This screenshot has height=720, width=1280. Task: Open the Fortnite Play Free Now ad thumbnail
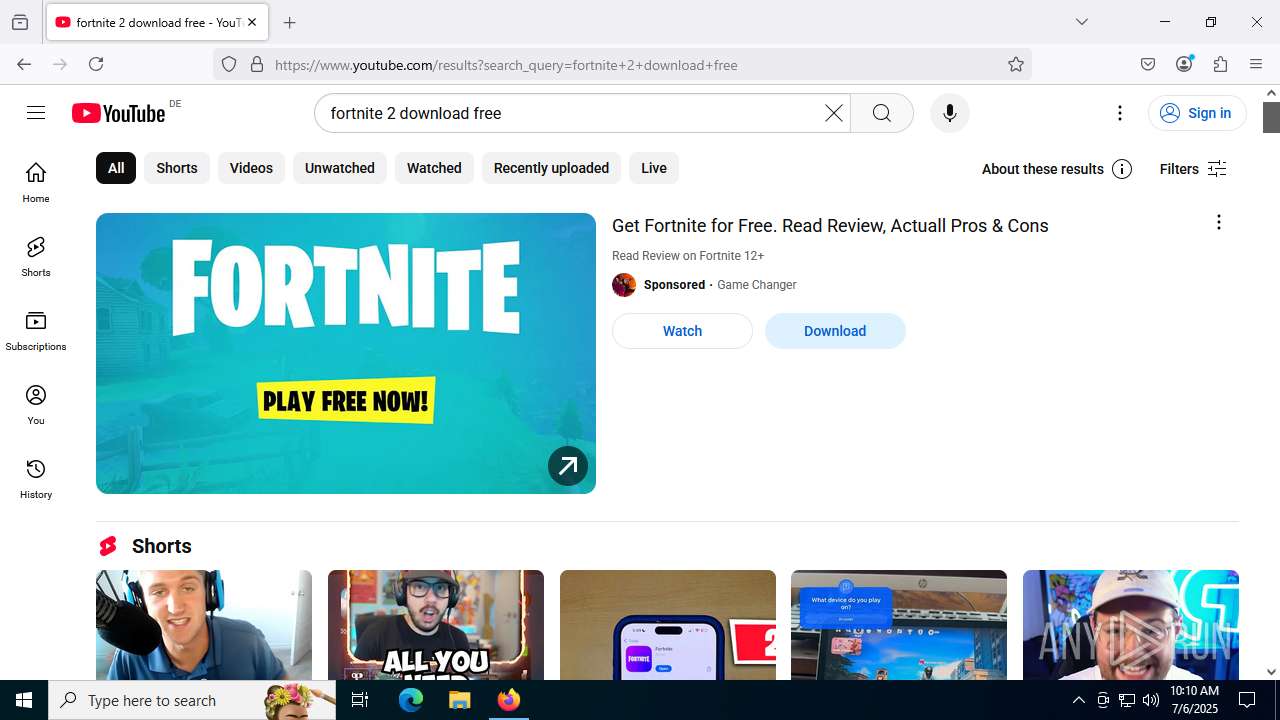click(x=346, y=353)
